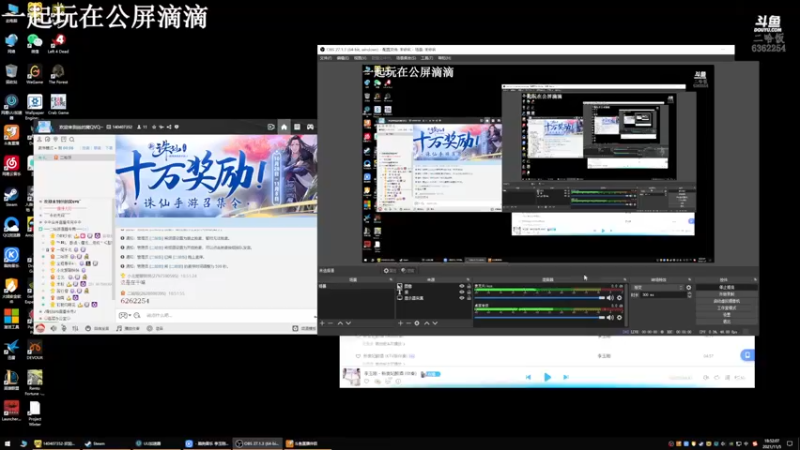Open the Windows Start button

(7, 443)
